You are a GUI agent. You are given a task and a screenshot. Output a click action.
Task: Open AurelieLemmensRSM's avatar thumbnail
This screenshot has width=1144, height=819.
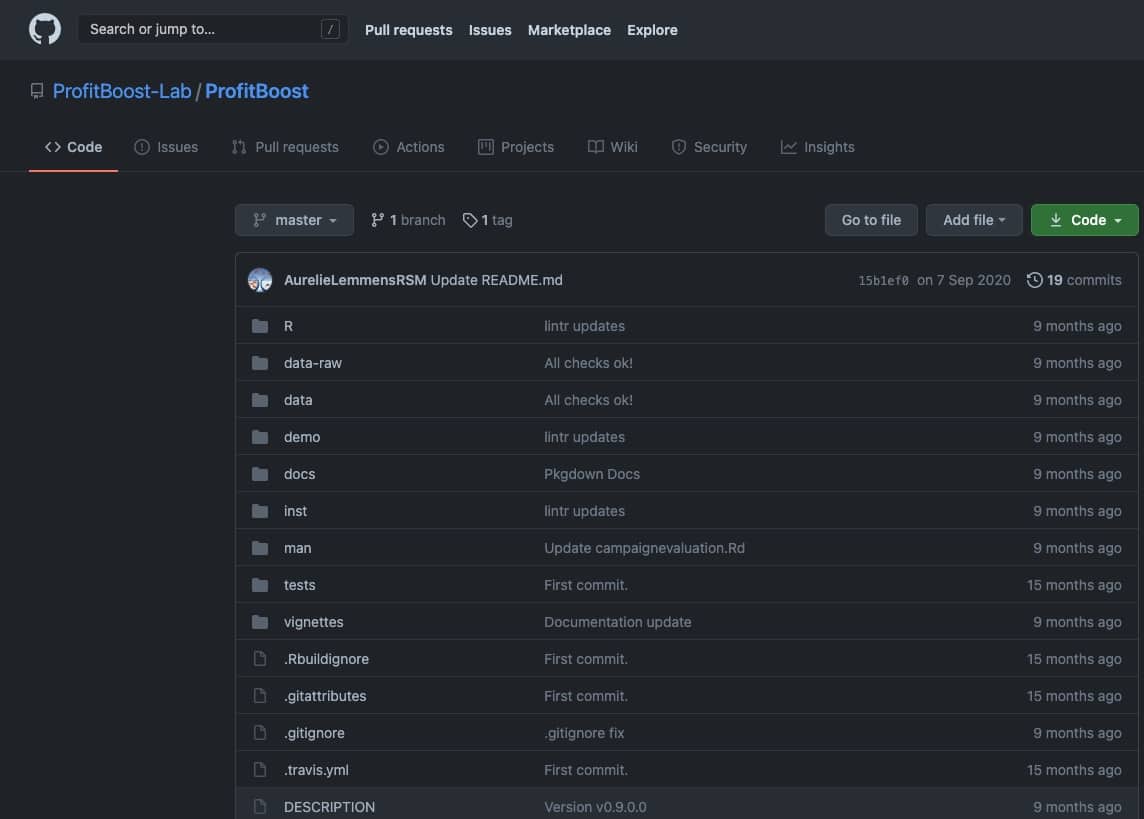[260, 280]
